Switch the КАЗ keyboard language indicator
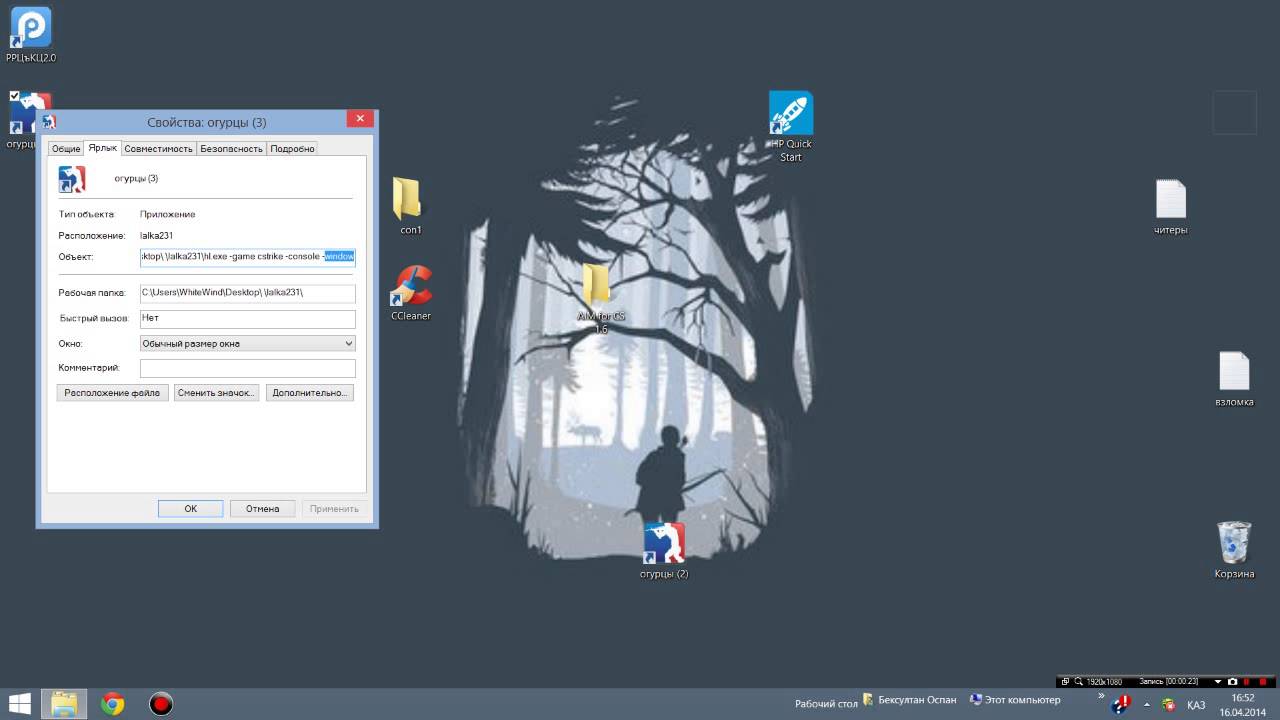The image size is (1280, 720). tap(1196, 705)
